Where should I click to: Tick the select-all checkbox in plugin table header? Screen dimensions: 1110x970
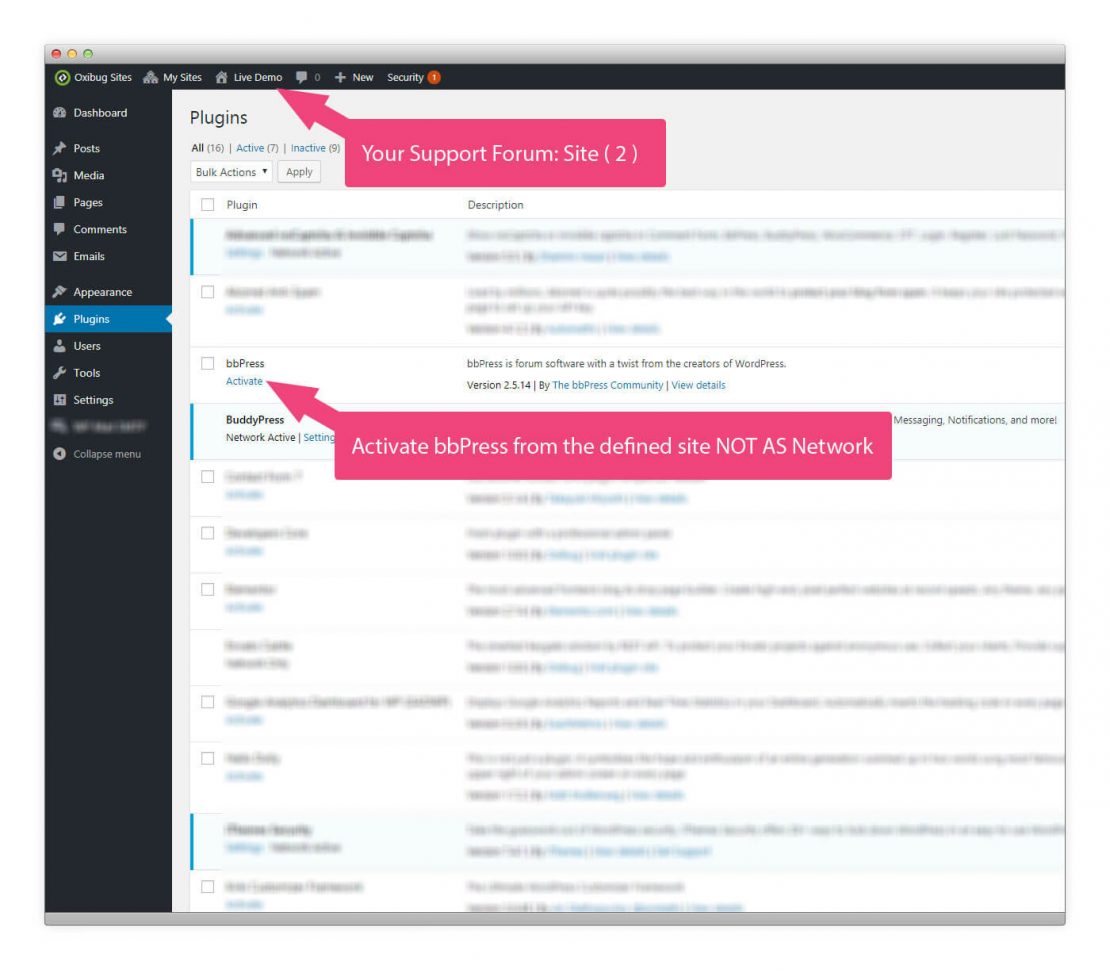pyautogui.click(x=208, y=204)
